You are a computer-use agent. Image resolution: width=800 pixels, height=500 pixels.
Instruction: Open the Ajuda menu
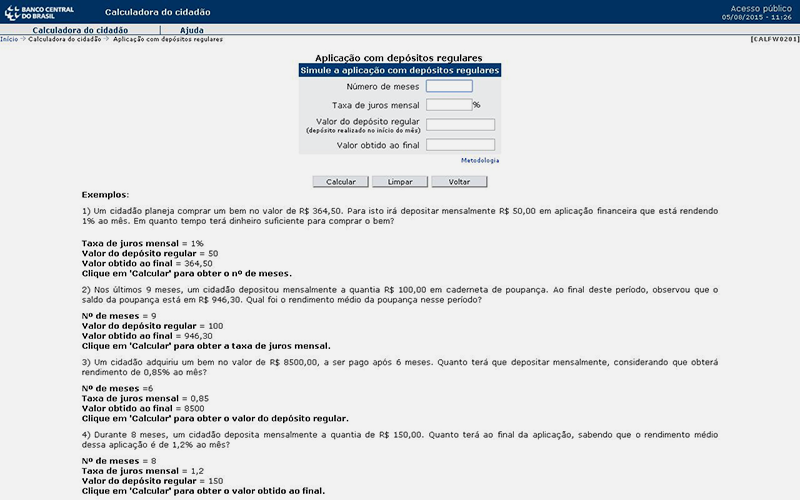tap(191, 30)
